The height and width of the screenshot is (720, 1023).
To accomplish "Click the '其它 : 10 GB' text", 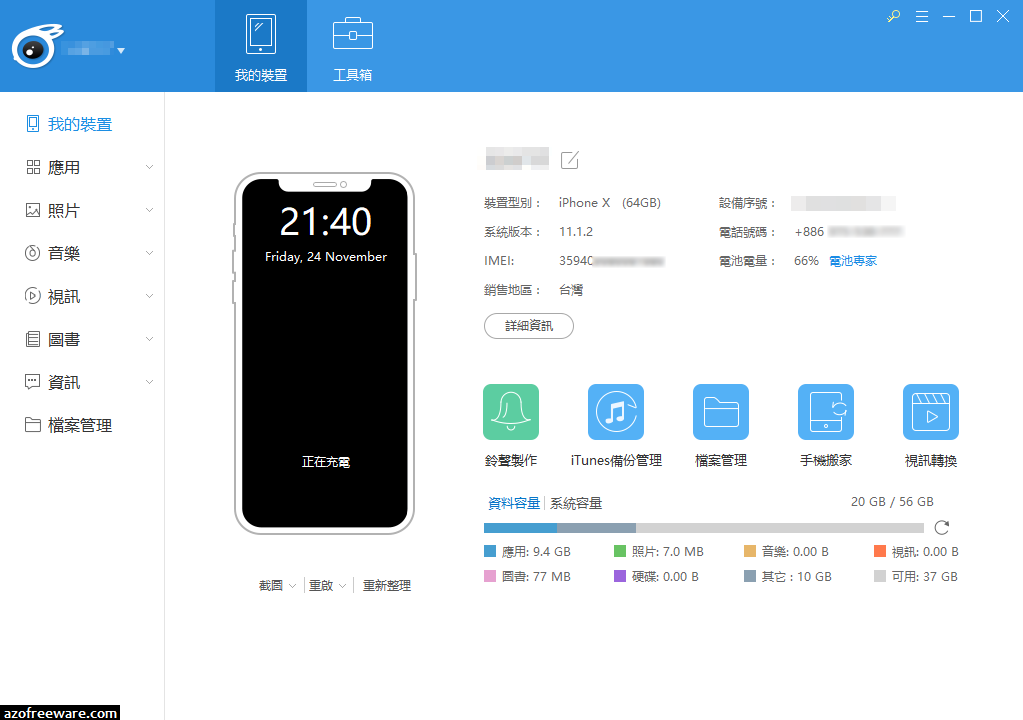I will 797,577.
